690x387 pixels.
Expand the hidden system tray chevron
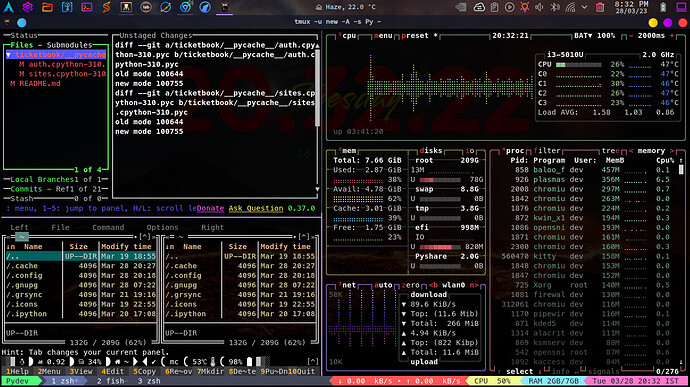tap(584, 7)
